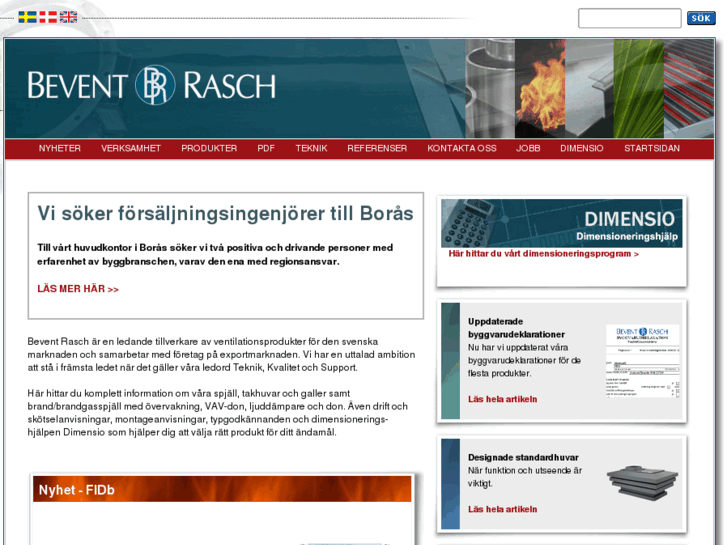Open the Här hittar du vårt dimensioneringsprogram link

click(543, 254)
